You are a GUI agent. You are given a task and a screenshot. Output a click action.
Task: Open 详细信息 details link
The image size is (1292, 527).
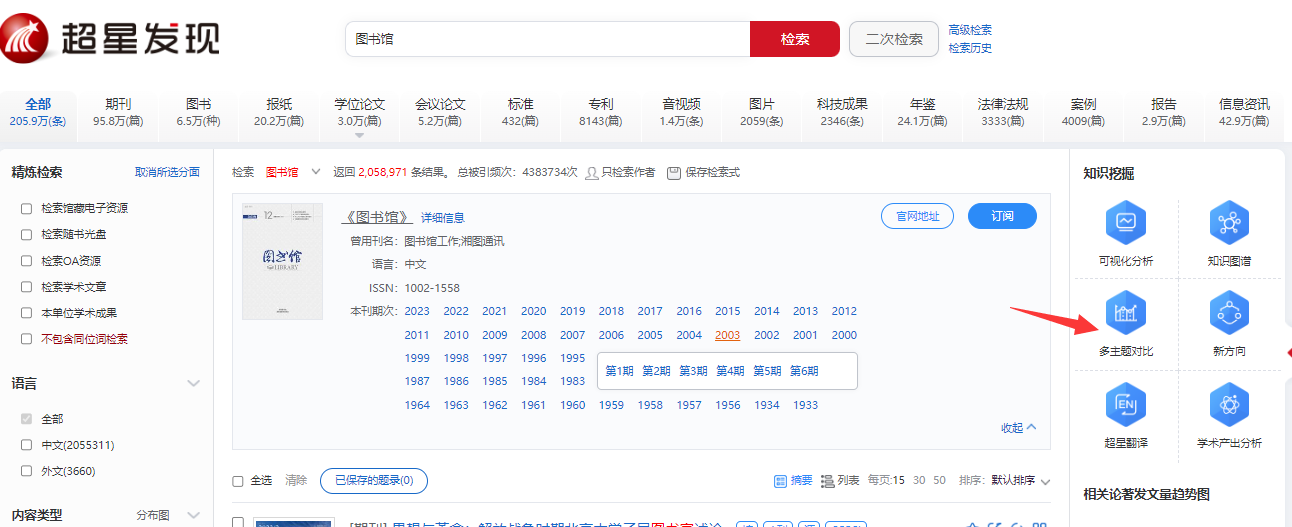(442, 217)
